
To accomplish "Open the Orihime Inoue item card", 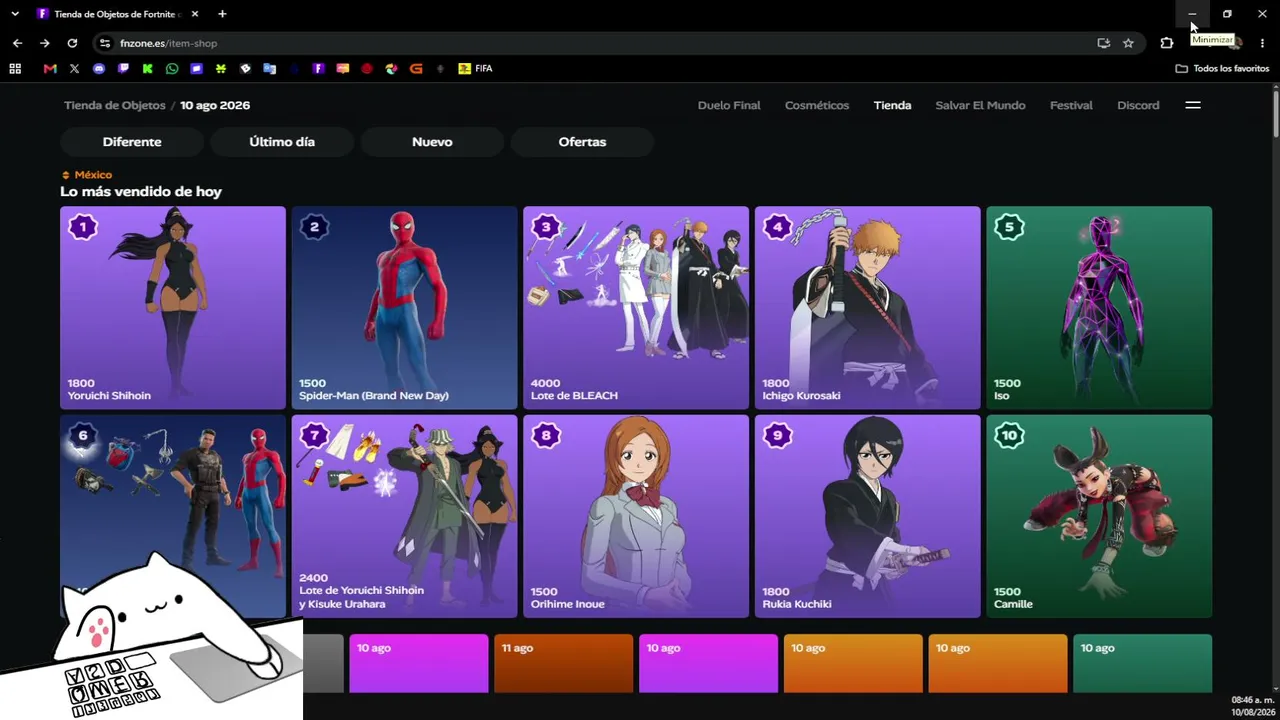I will (x=636, y=516).
